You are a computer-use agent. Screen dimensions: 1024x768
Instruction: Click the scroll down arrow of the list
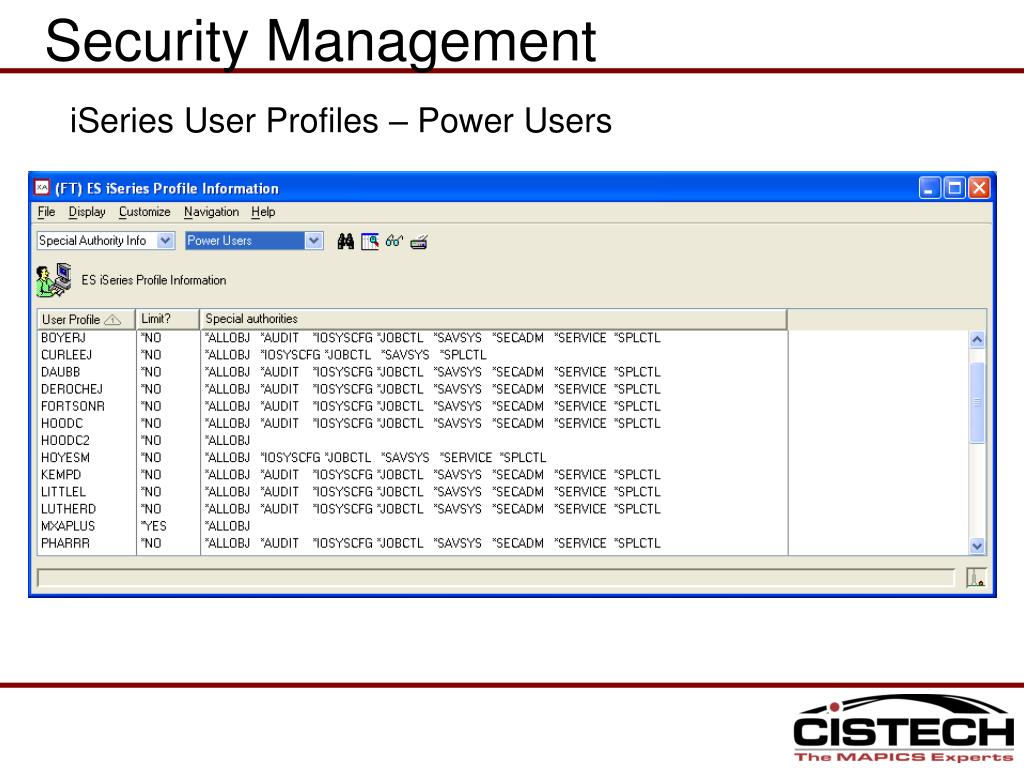(x=977, y=546)
